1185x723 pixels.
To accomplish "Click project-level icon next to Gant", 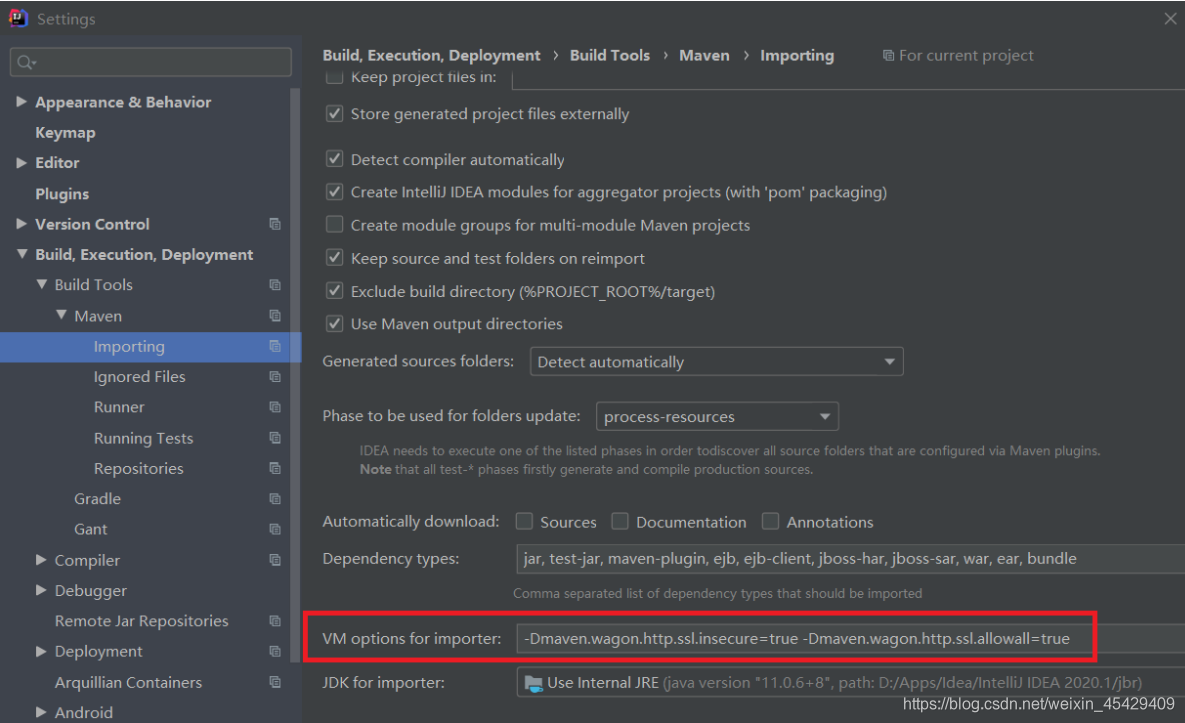I will click(275, 529).
